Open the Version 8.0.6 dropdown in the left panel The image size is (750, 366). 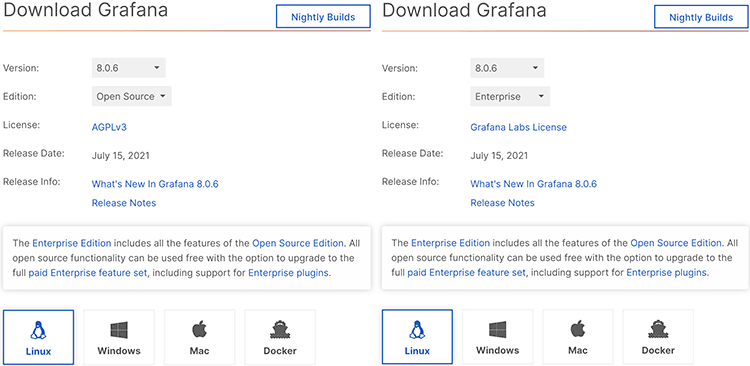(x=129, y=68)
